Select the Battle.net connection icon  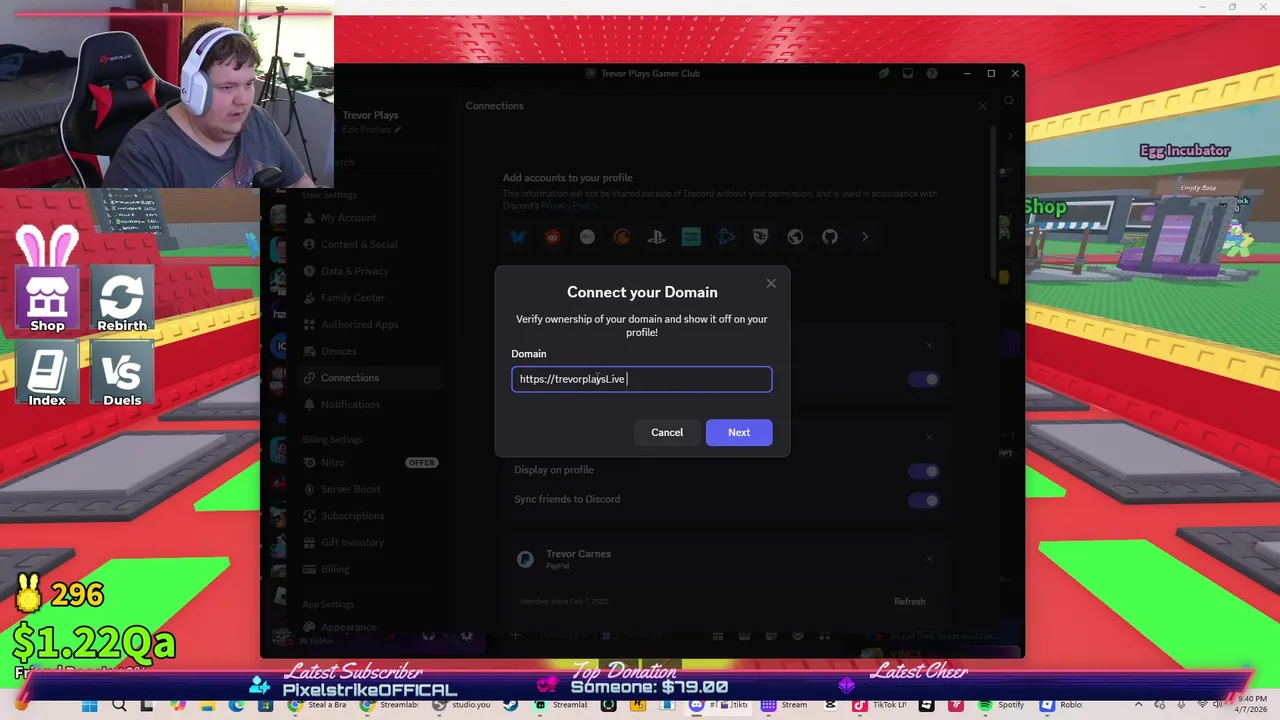point(726,237)
